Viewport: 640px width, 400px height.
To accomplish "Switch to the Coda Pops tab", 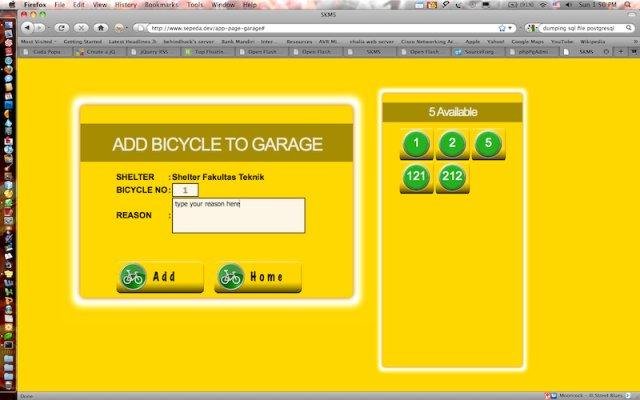I will coord(46,52).
